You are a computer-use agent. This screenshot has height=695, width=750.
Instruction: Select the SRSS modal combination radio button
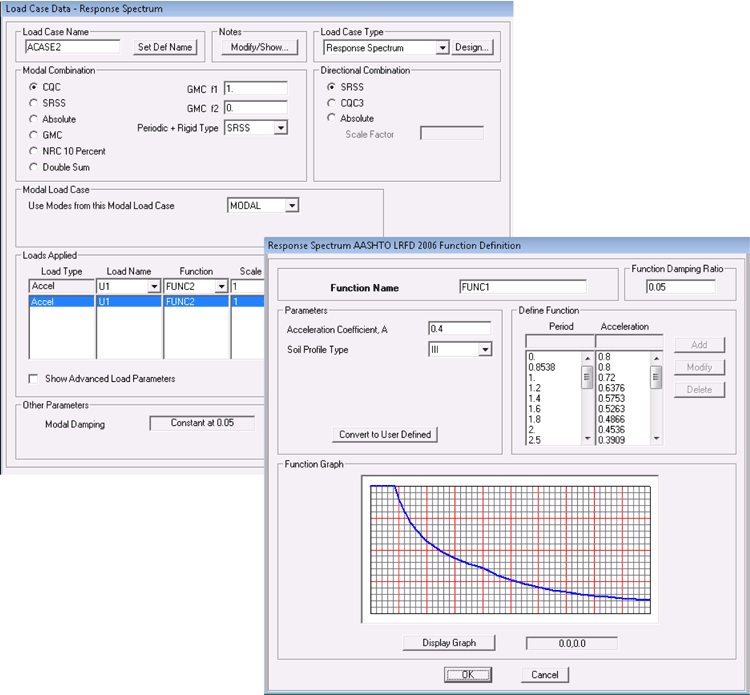[x=37, y=103]
